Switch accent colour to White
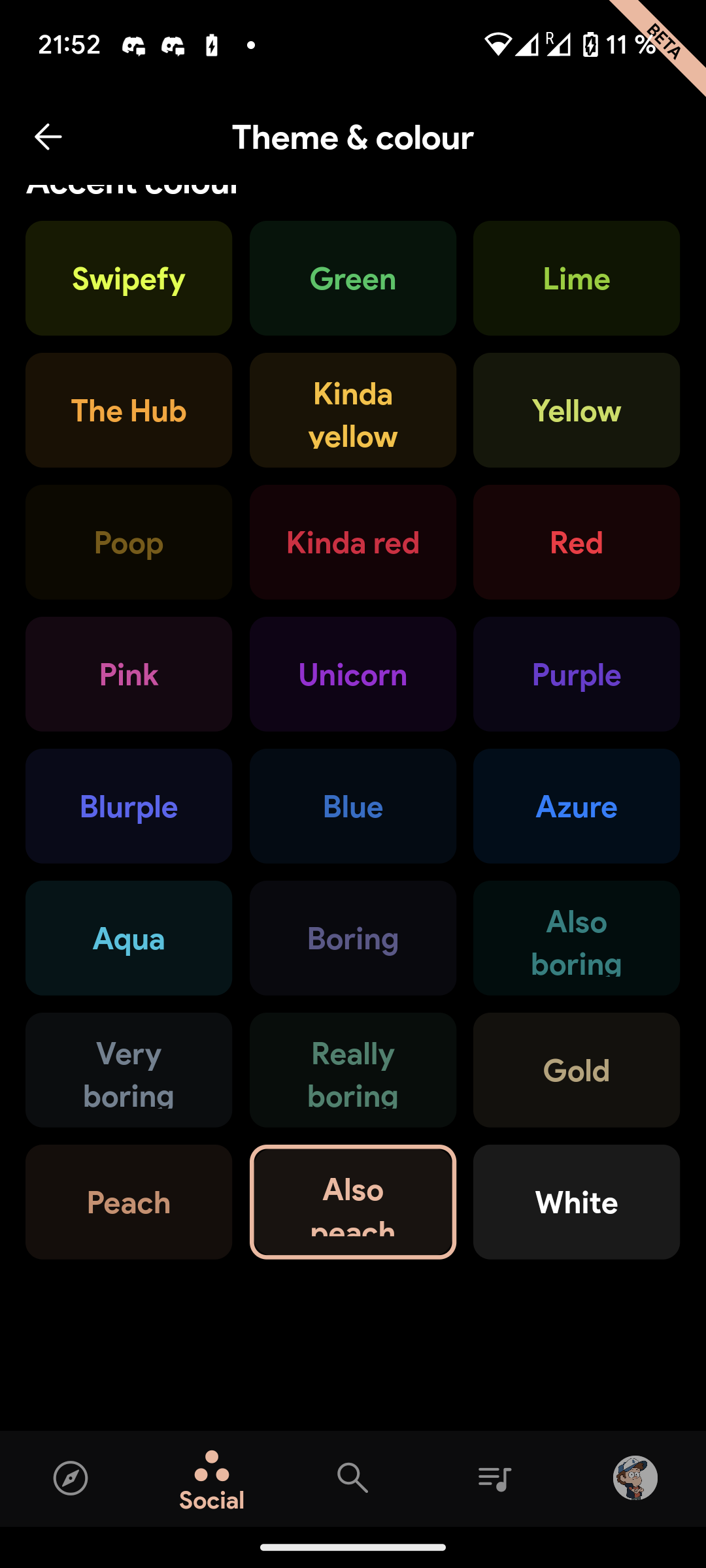This screenshot has width=706, height=1568. pyautogui.click(x=577, y=1202)
